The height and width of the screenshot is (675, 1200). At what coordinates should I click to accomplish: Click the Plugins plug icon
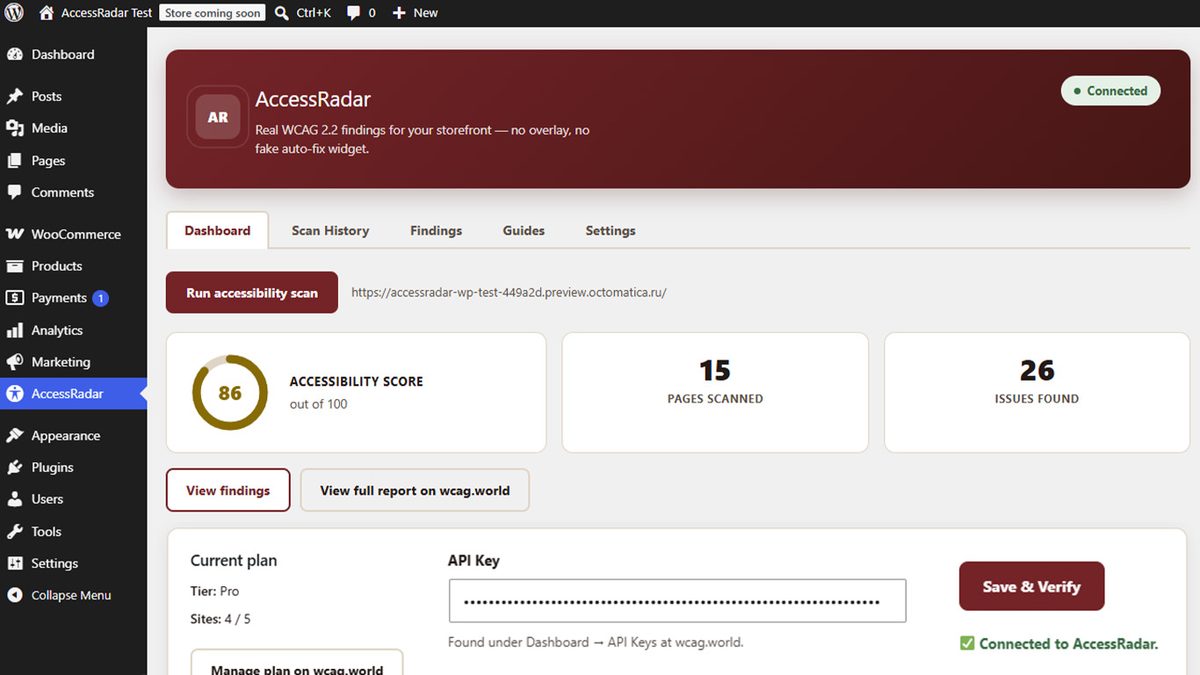tap(14, 467)
